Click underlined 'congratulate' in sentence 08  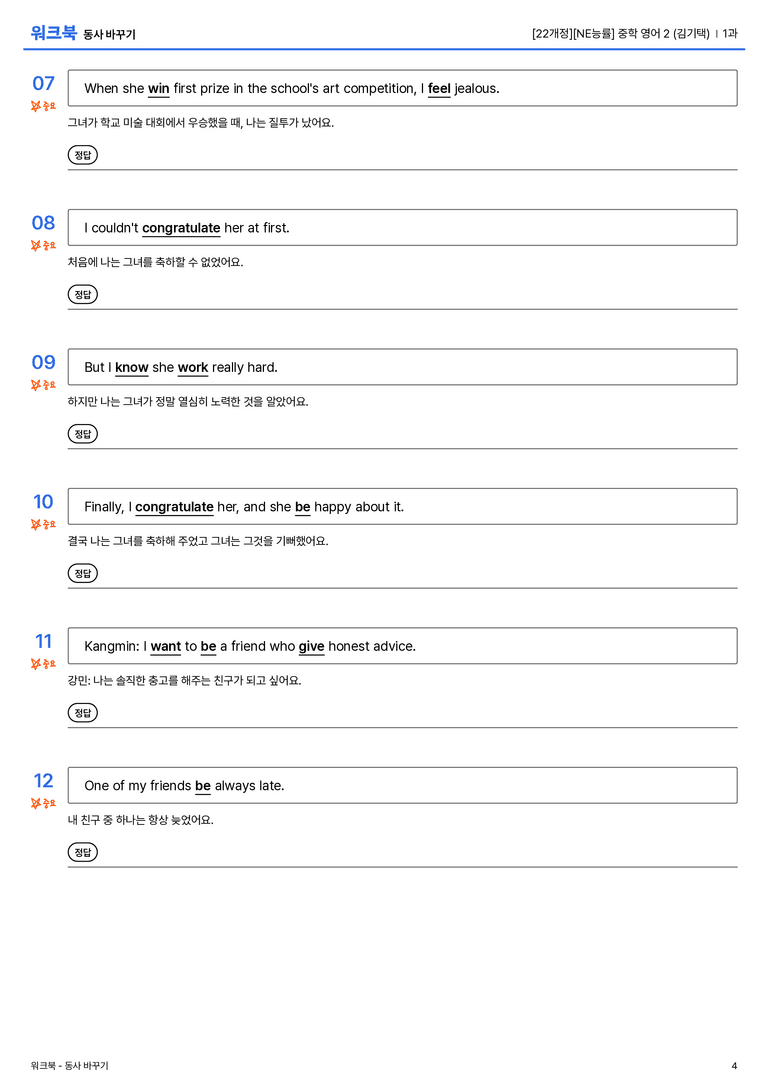[181, 229]
